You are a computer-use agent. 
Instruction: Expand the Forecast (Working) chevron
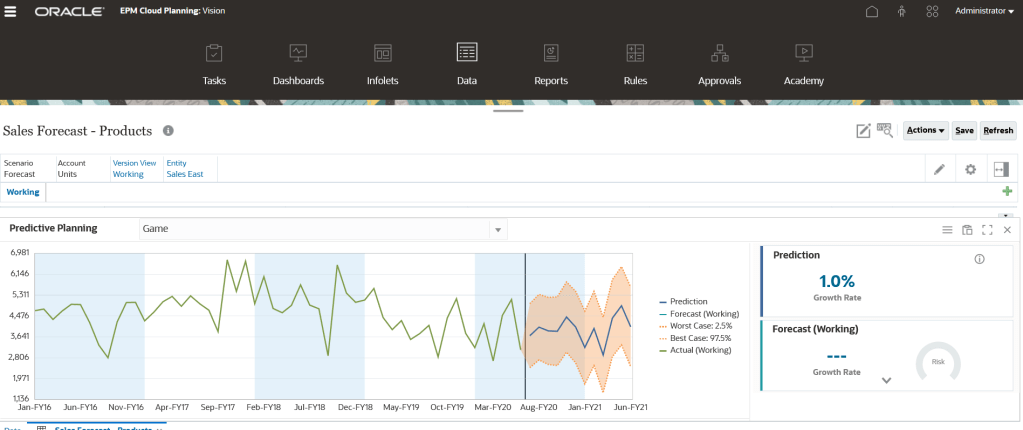point(885,380)
